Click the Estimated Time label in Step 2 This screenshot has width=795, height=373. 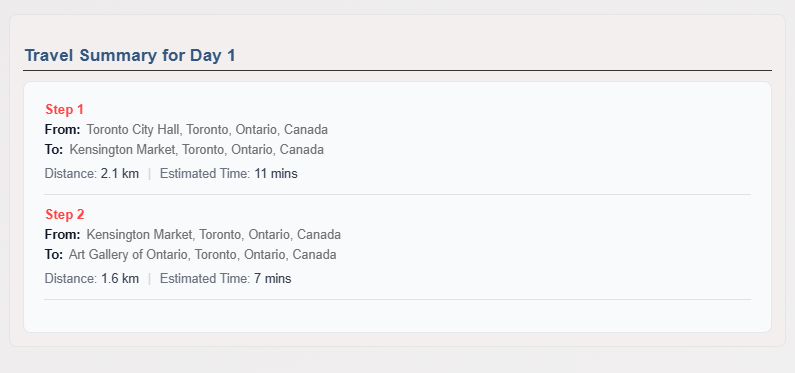[205, 279]
